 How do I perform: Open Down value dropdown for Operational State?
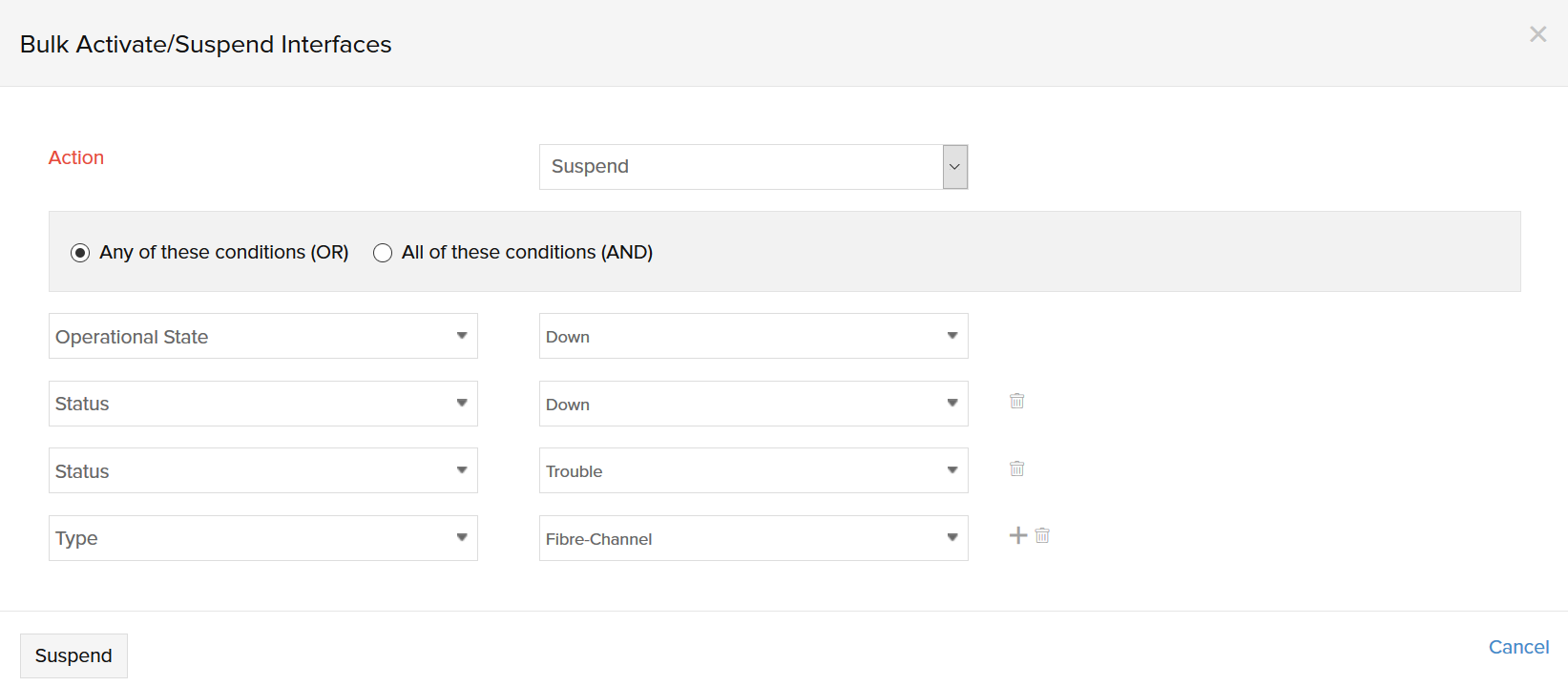(753, 337)
